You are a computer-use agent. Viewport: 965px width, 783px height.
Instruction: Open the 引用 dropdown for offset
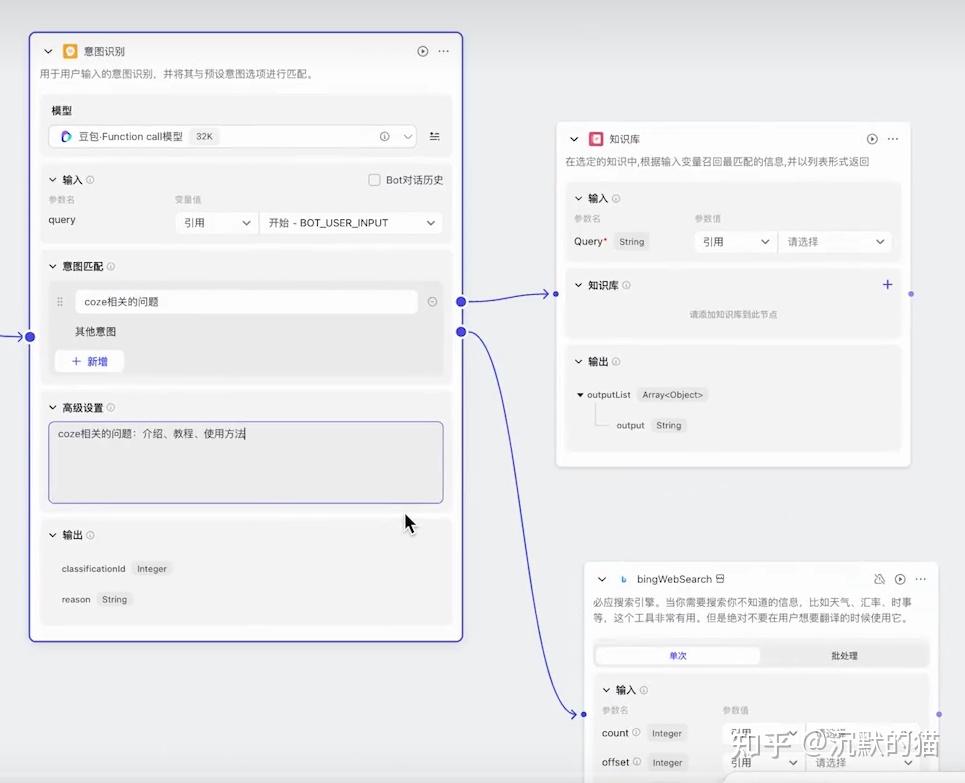(763, 763)
